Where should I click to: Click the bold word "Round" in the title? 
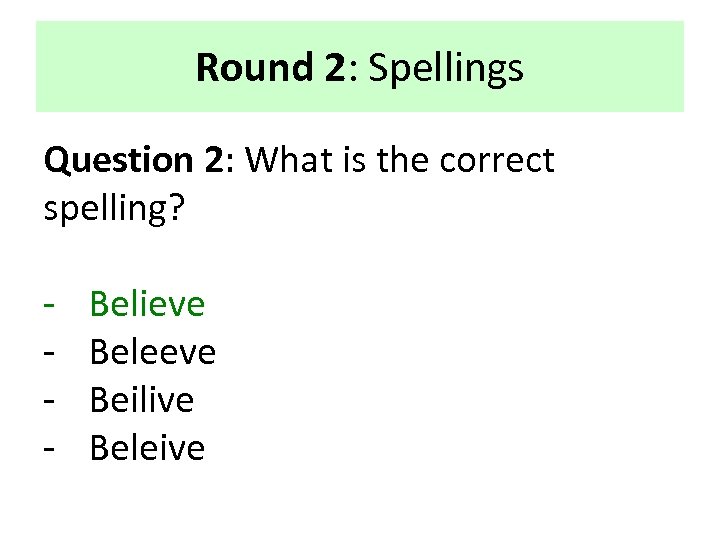(241, 68)
